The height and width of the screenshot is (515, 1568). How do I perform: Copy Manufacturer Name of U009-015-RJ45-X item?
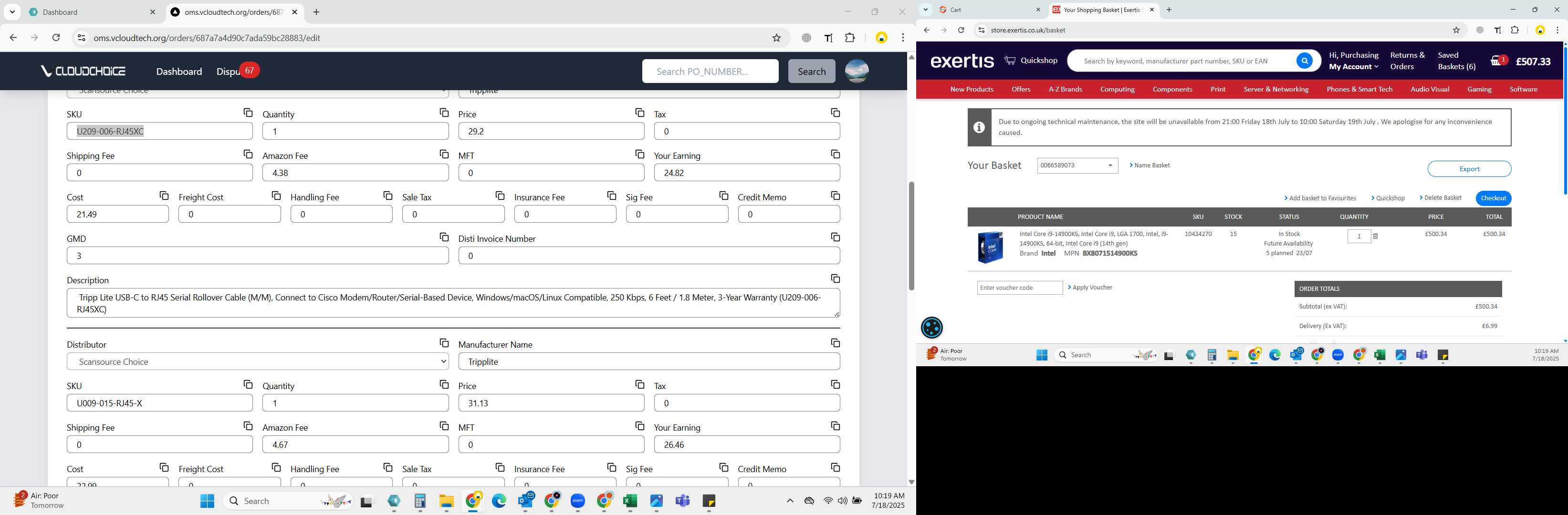pyautogui.click(x=835, y=343)
